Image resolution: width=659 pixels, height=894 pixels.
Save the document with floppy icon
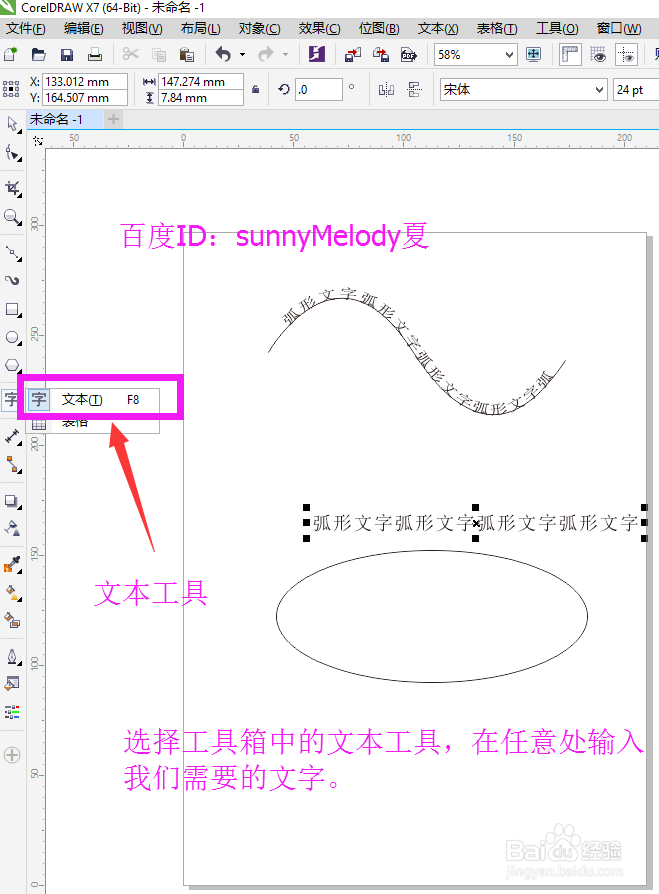coord(67,55)
